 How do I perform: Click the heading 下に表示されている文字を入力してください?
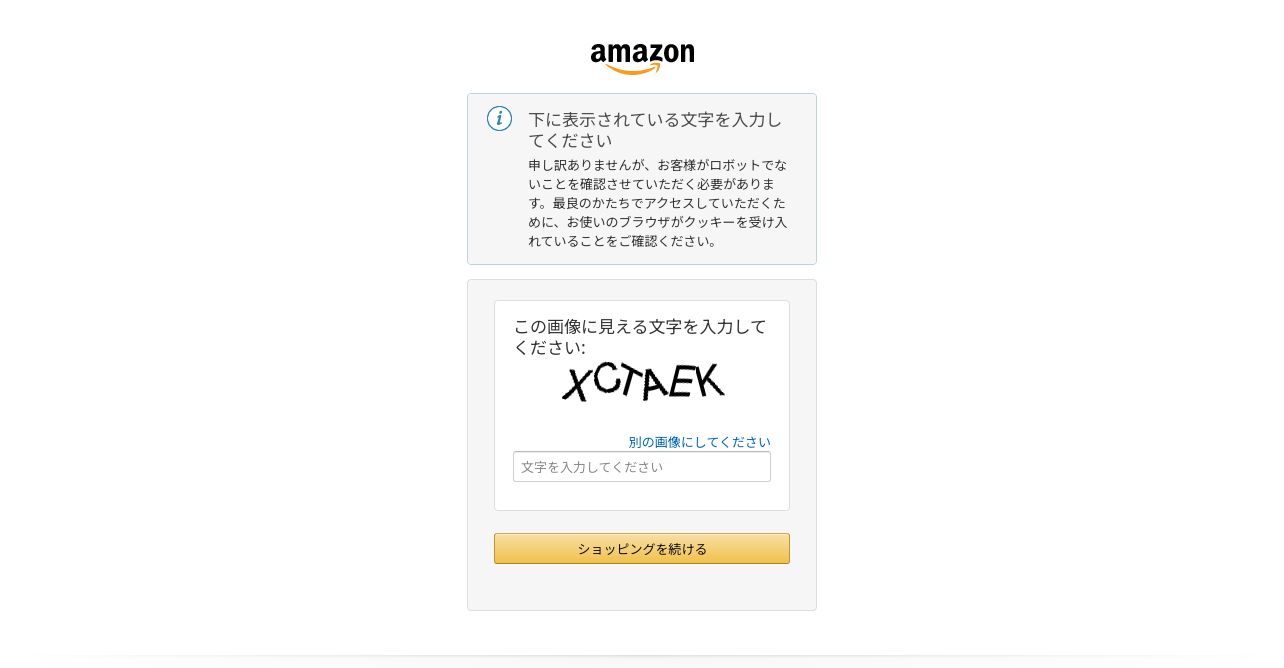tap(655, 130)
